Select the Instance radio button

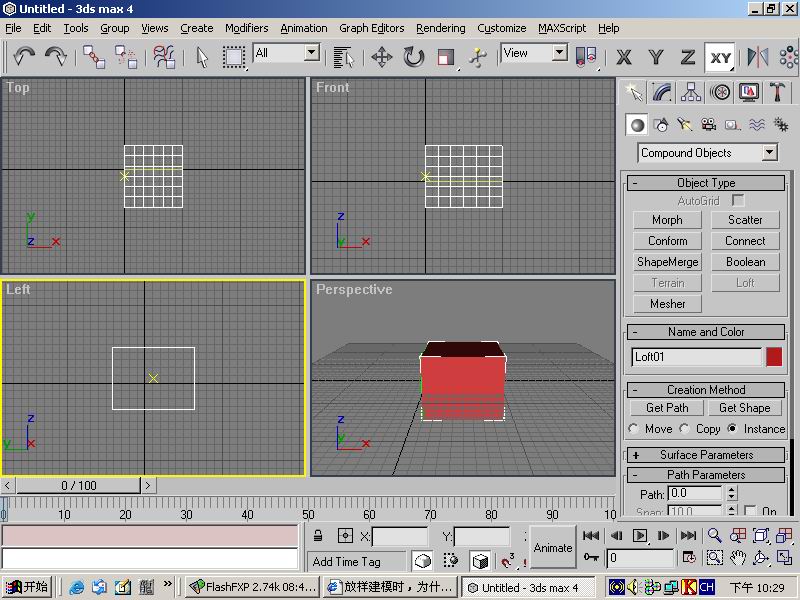click(732, 429)
